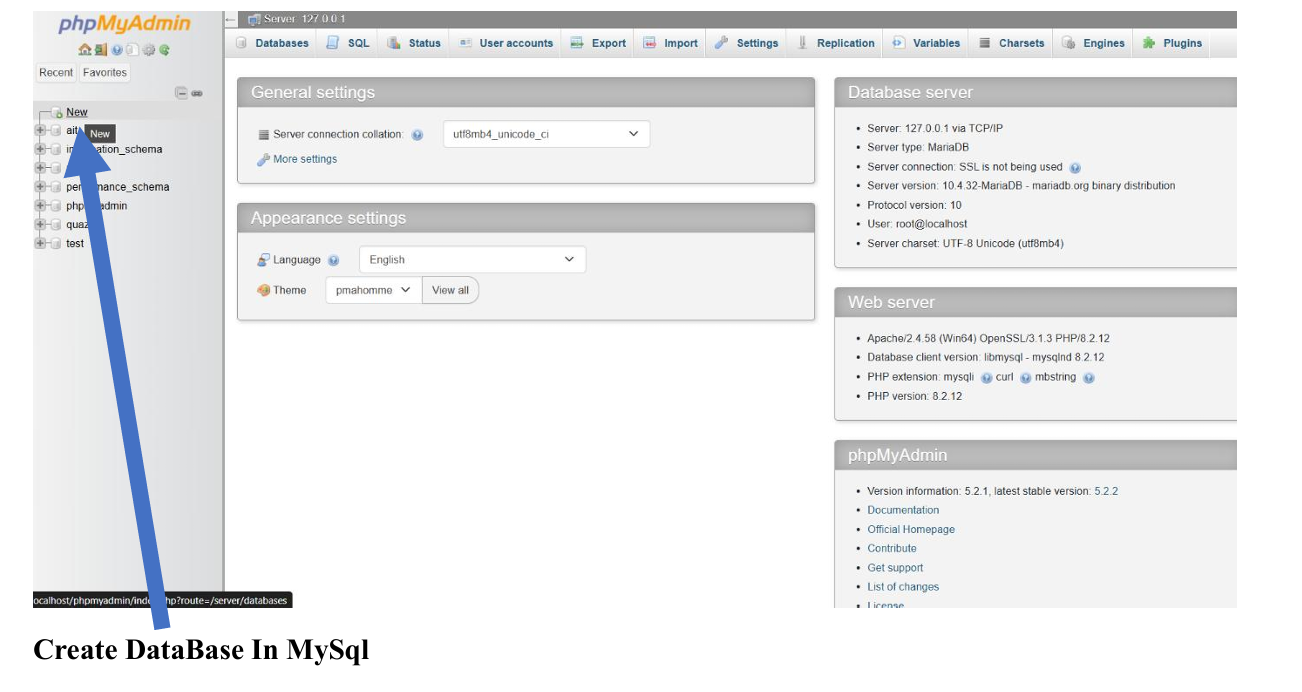Switch to the Charsets tab

pos(1011,43)
